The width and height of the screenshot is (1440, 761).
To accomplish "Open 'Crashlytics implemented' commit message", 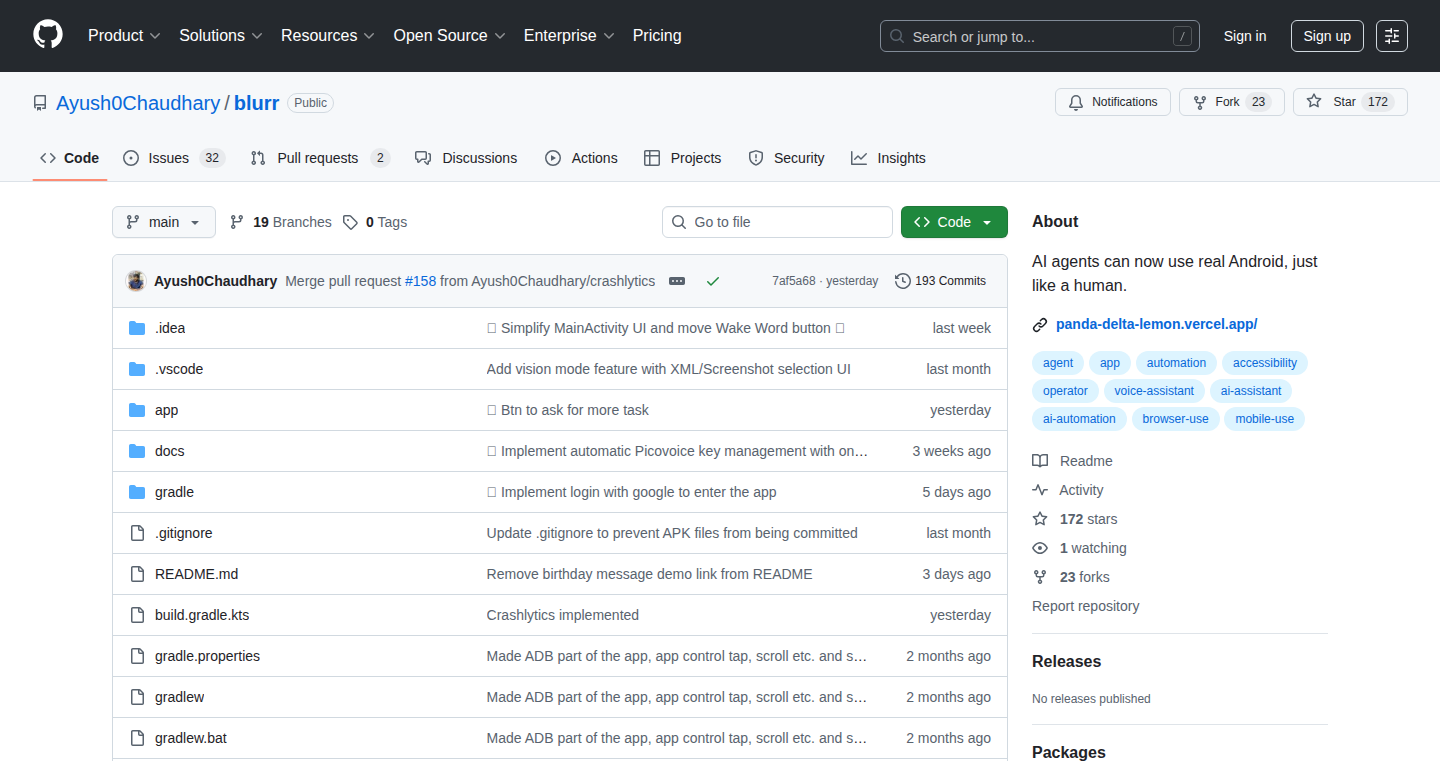I will pyautogui.click(x=563, y=615).
